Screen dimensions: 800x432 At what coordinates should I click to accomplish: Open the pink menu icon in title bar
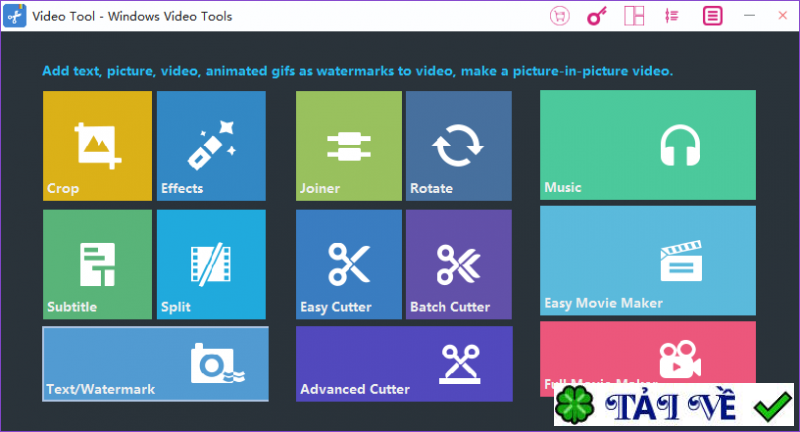712,16
